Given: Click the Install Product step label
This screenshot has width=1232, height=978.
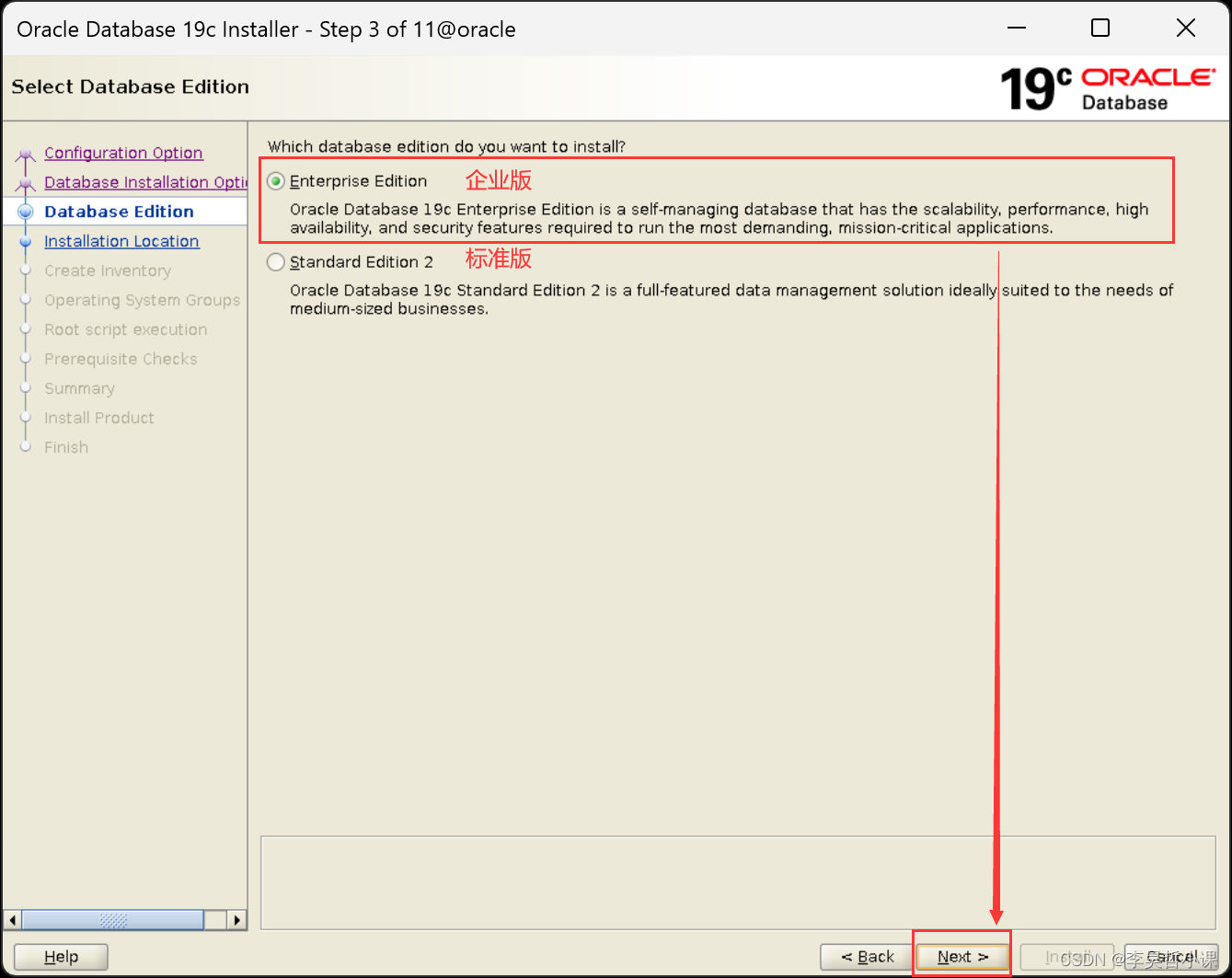Looking at the screenshot, I should click(99, 418).
